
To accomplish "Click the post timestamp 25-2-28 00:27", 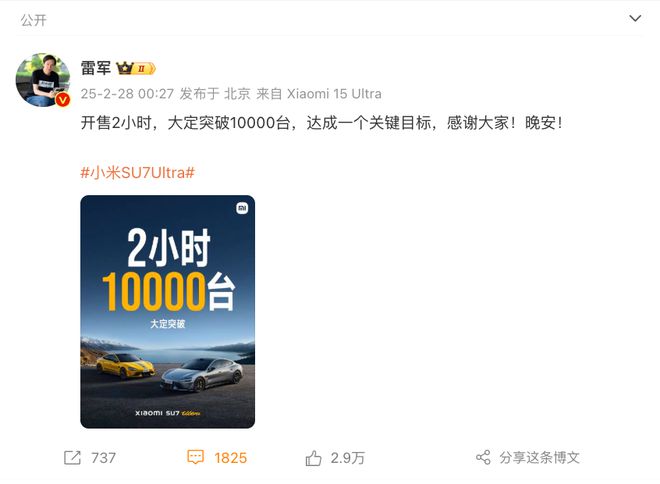I will (127, 93).
